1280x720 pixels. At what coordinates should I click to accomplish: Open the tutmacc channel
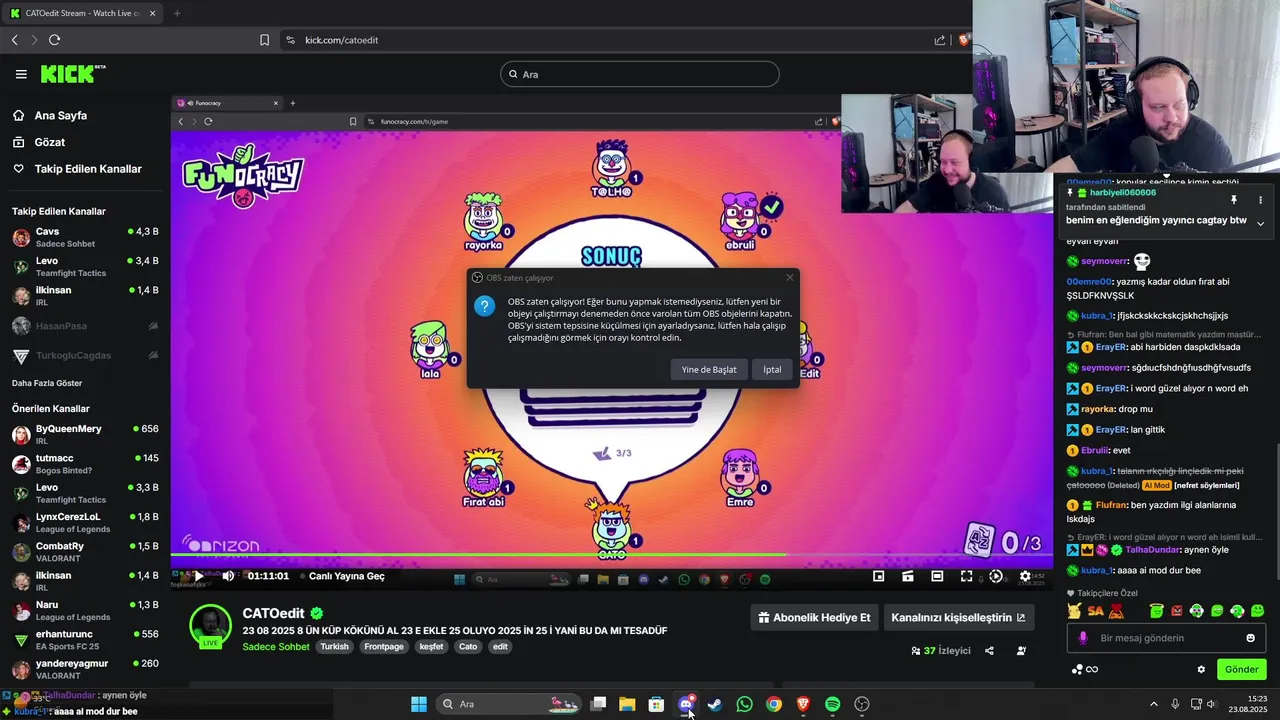click(x=85, y=464)
